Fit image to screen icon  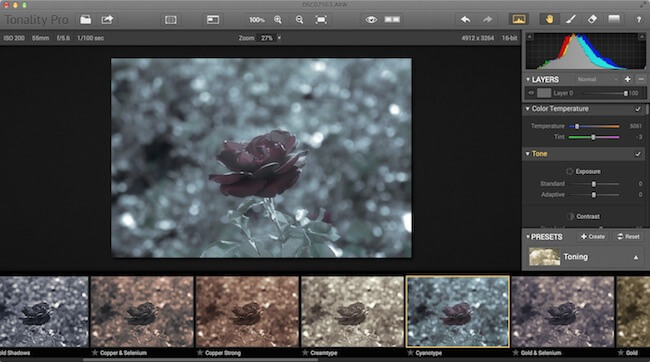[x=321, y=19]
